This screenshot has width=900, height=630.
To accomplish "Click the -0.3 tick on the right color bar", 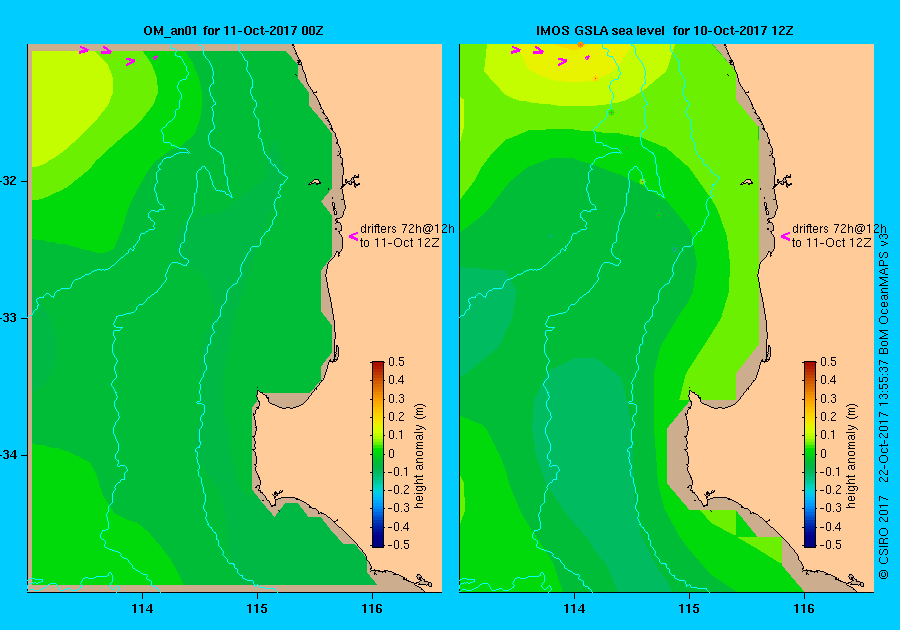I will (830, 508).
